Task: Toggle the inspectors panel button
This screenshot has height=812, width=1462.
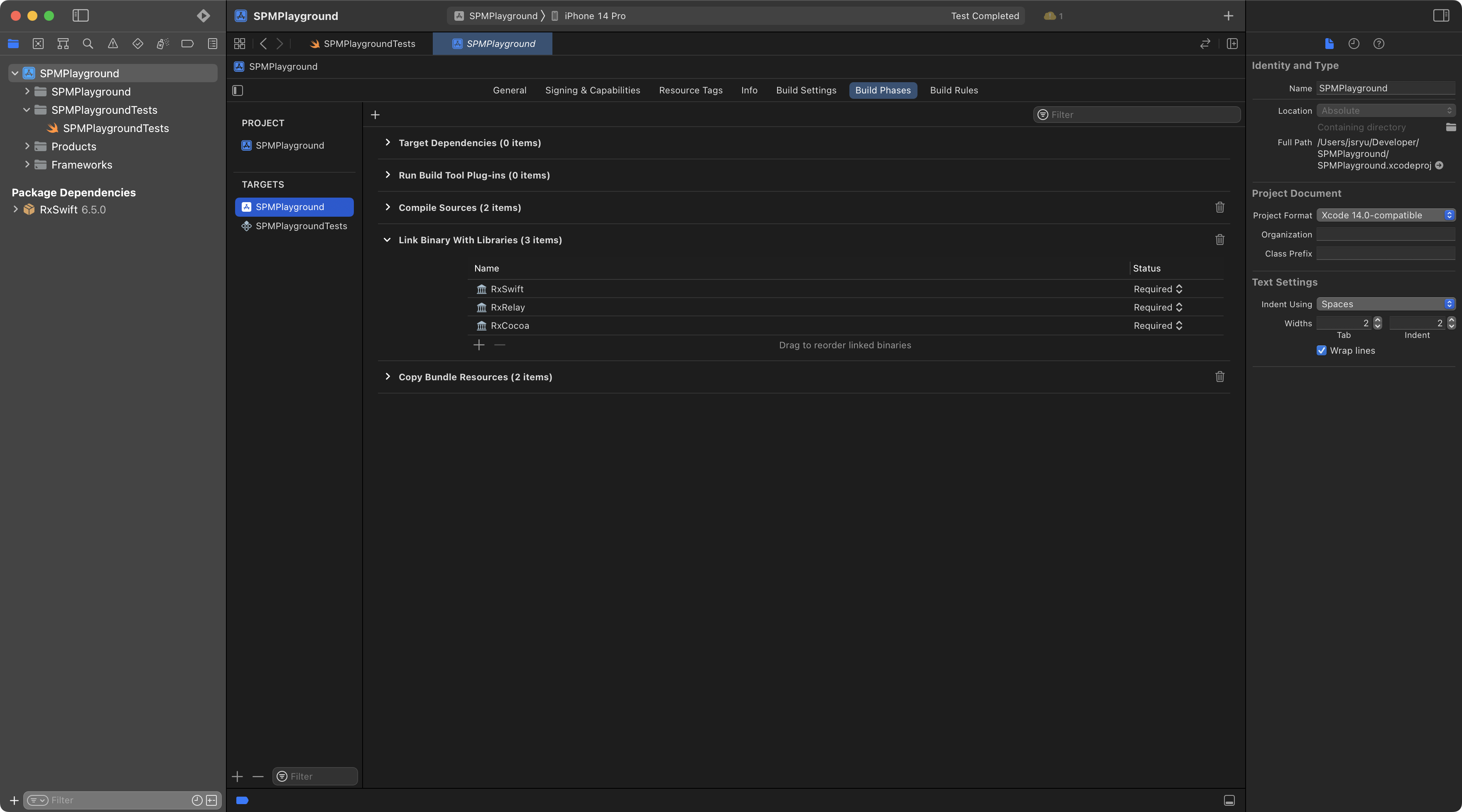Action: [x=1441, y=15]
